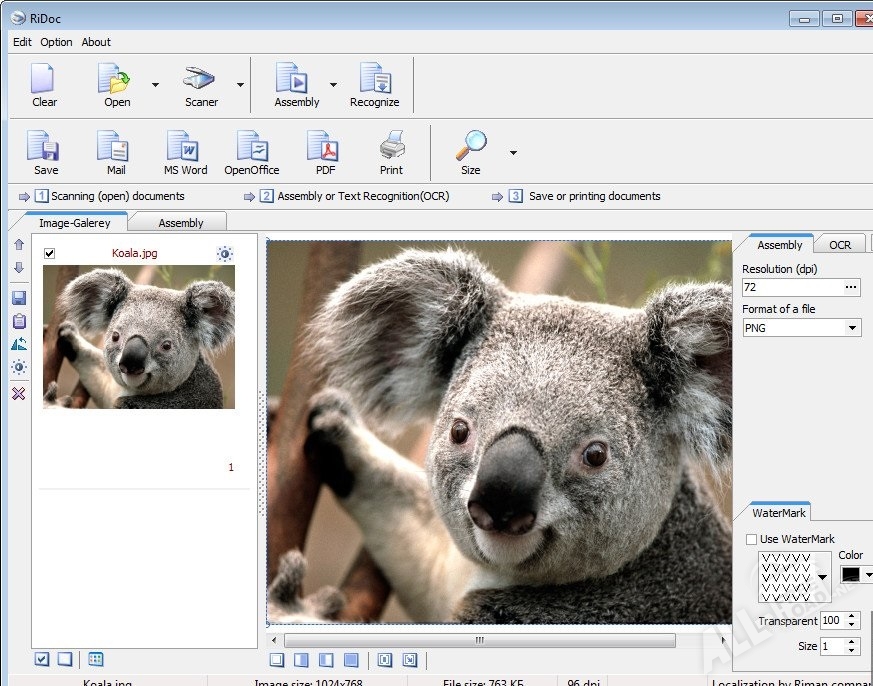Image resolution: width=873 pixels, height=686 pixels.
Task: Uncheck the Koala.jpg checkbox
Action: click(x=50, y=254)
